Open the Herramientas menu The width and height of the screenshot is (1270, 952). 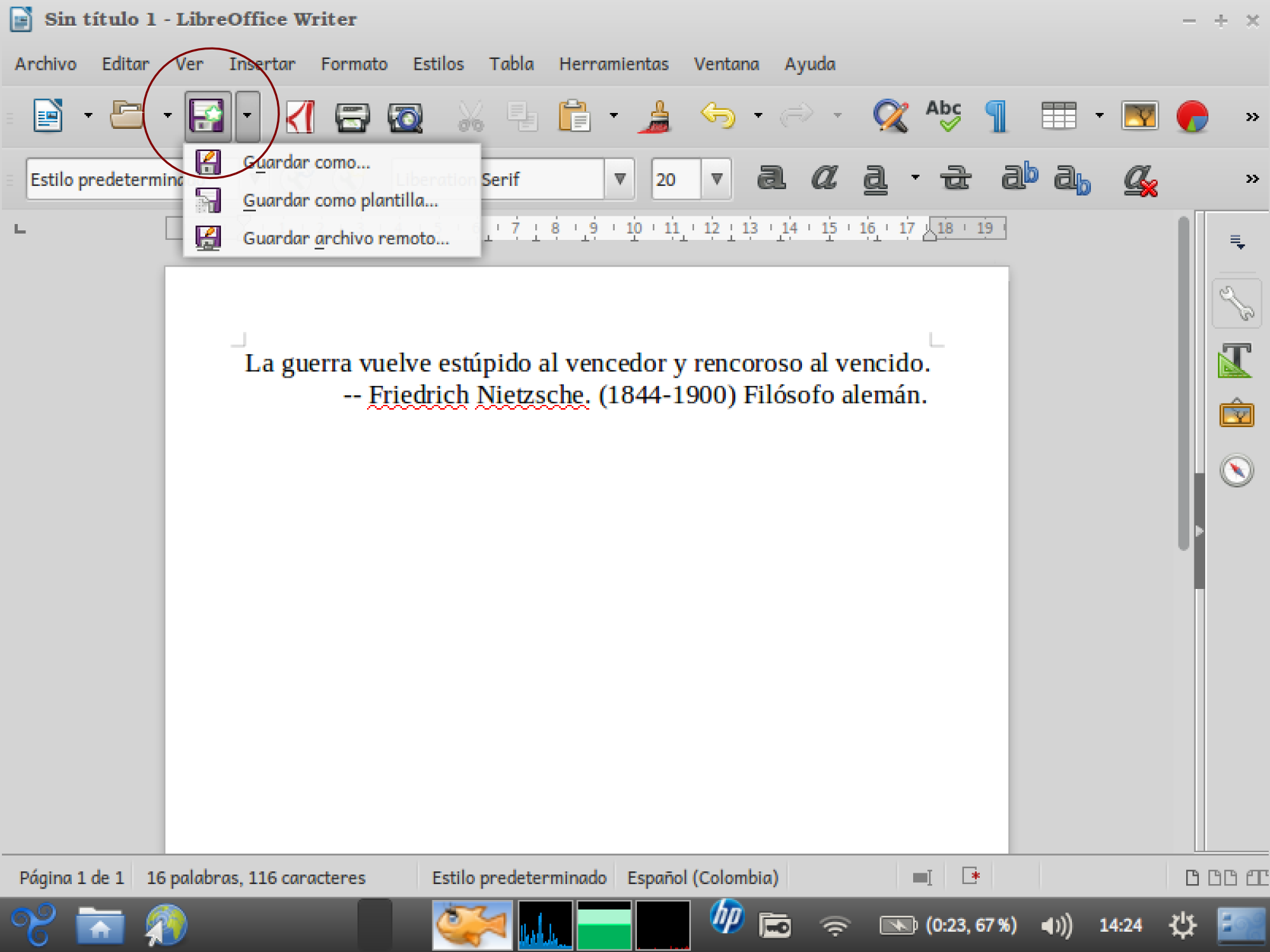[614, 64]
